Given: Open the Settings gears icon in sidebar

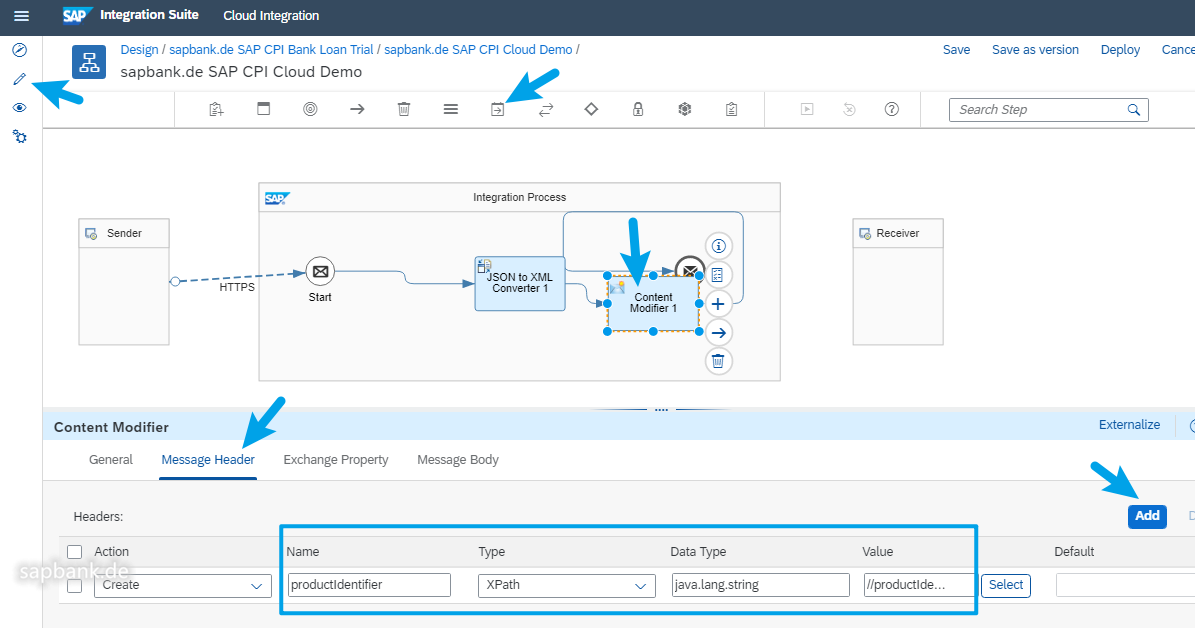Looking at the screenshot, I should (x=20, y=136).
